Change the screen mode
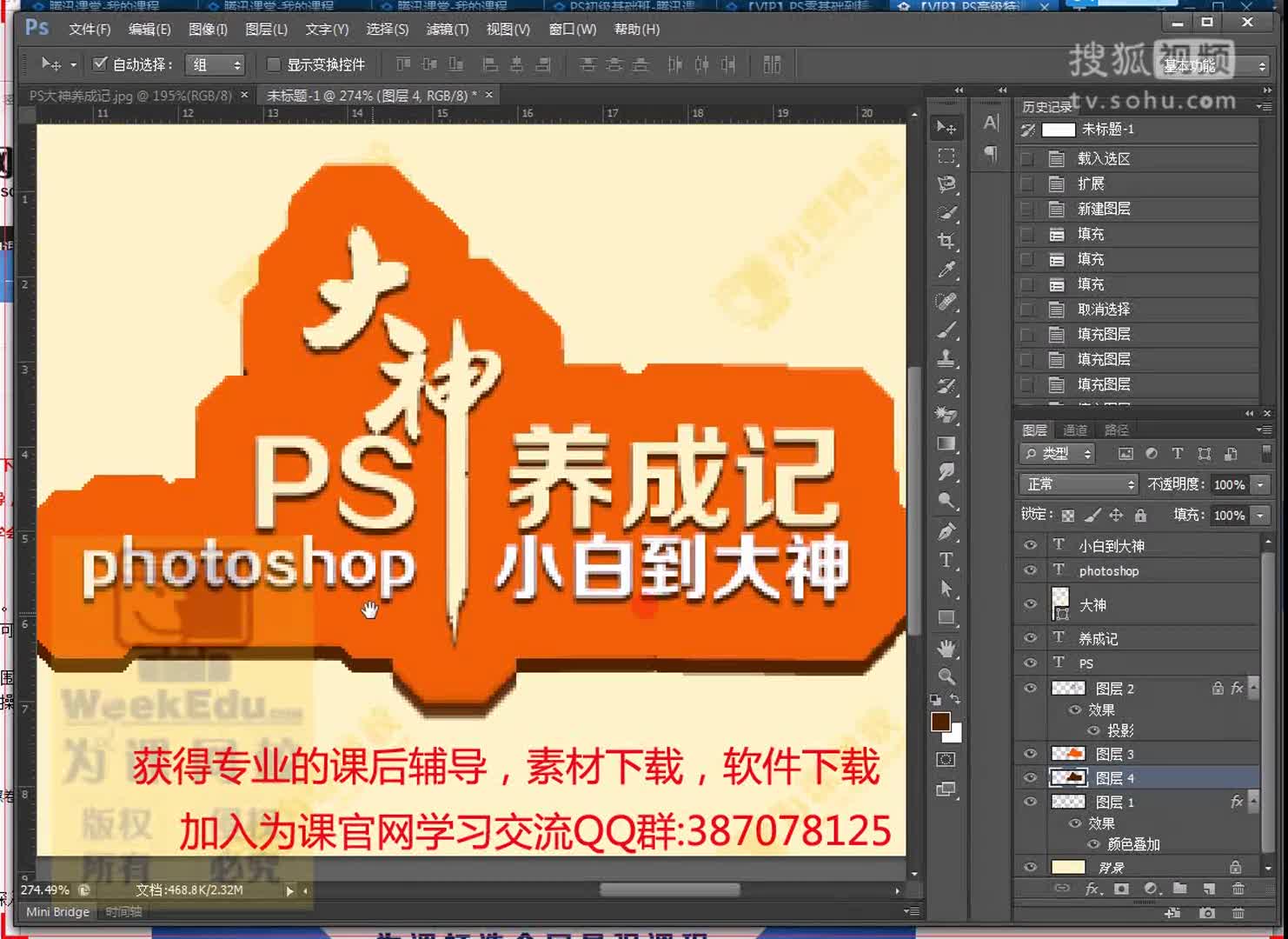 click(x=946, y=789)
